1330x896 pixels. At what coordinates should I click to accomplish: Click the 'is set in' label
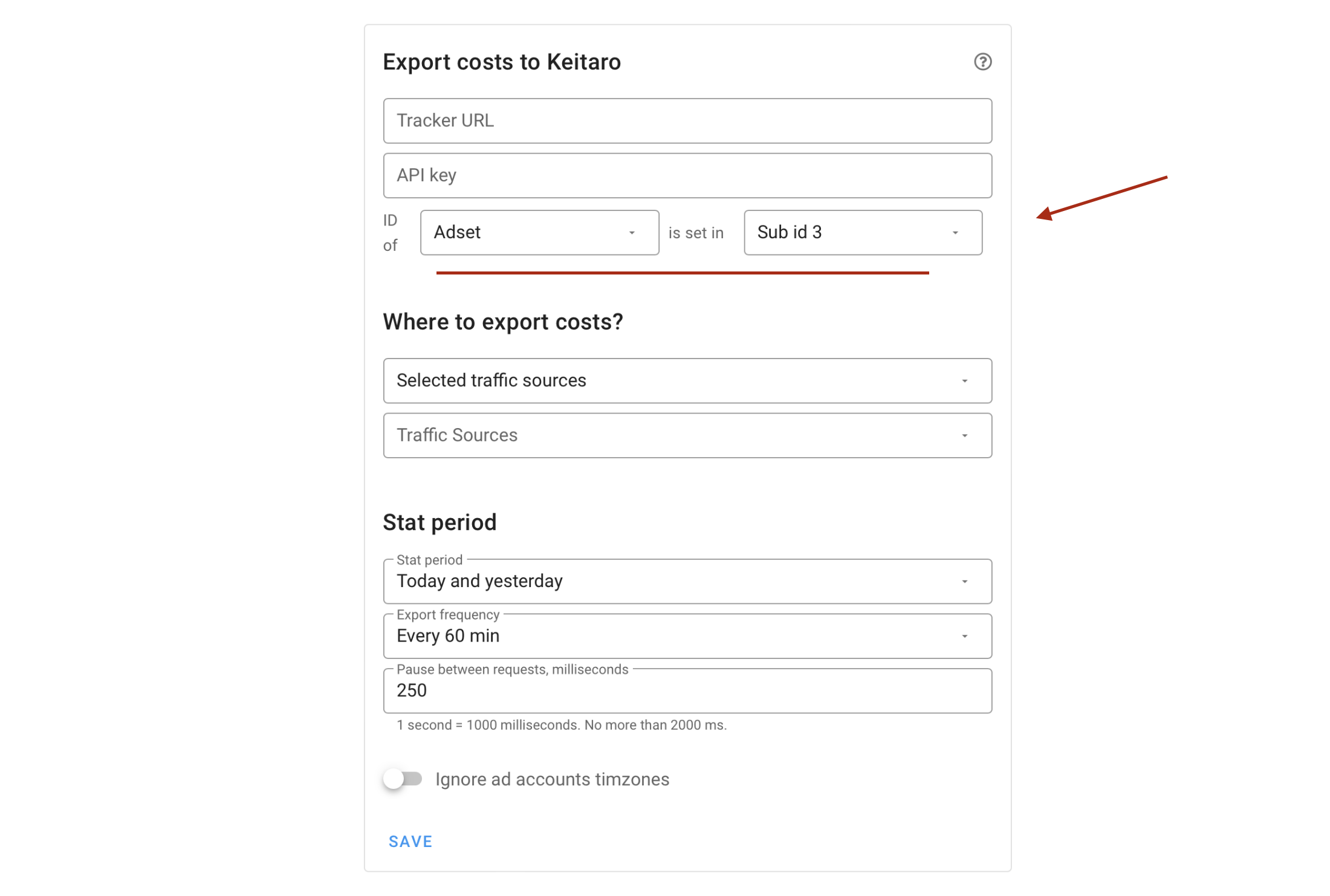pyautogui.click(x=696, y=233)
